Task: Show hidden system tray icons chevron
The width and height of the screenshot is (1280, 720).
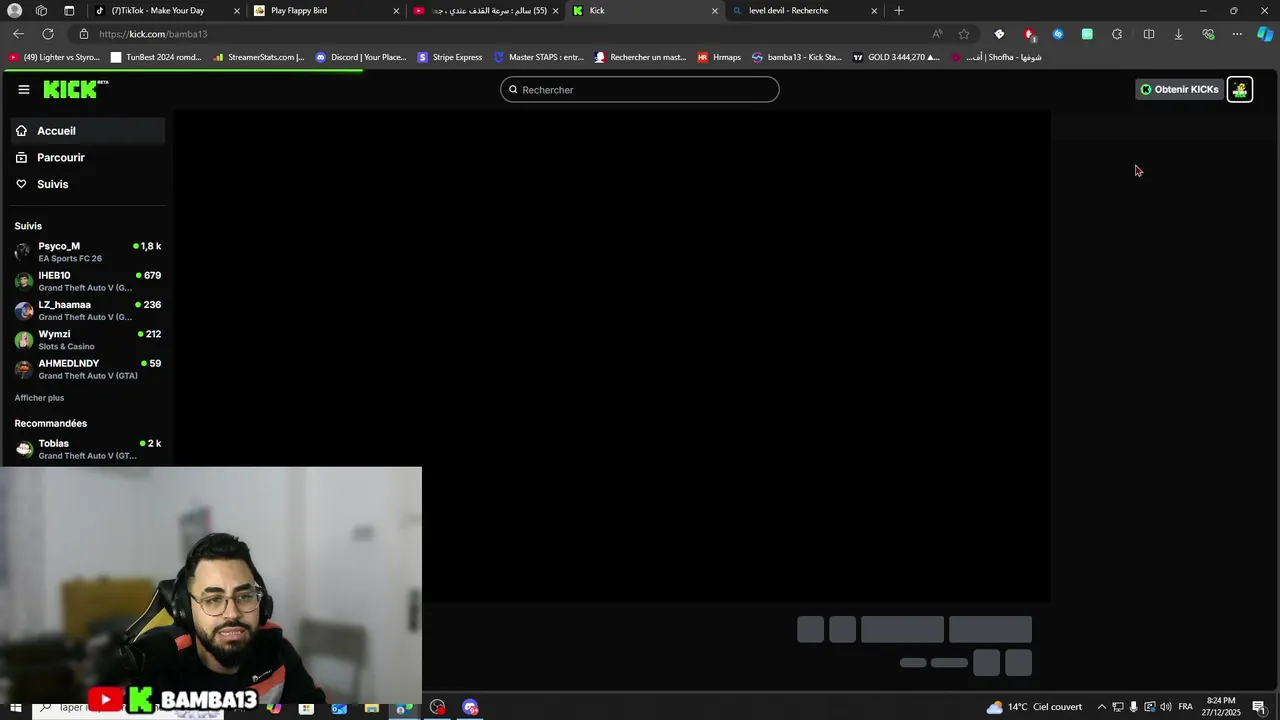Action: [1102, 707]
